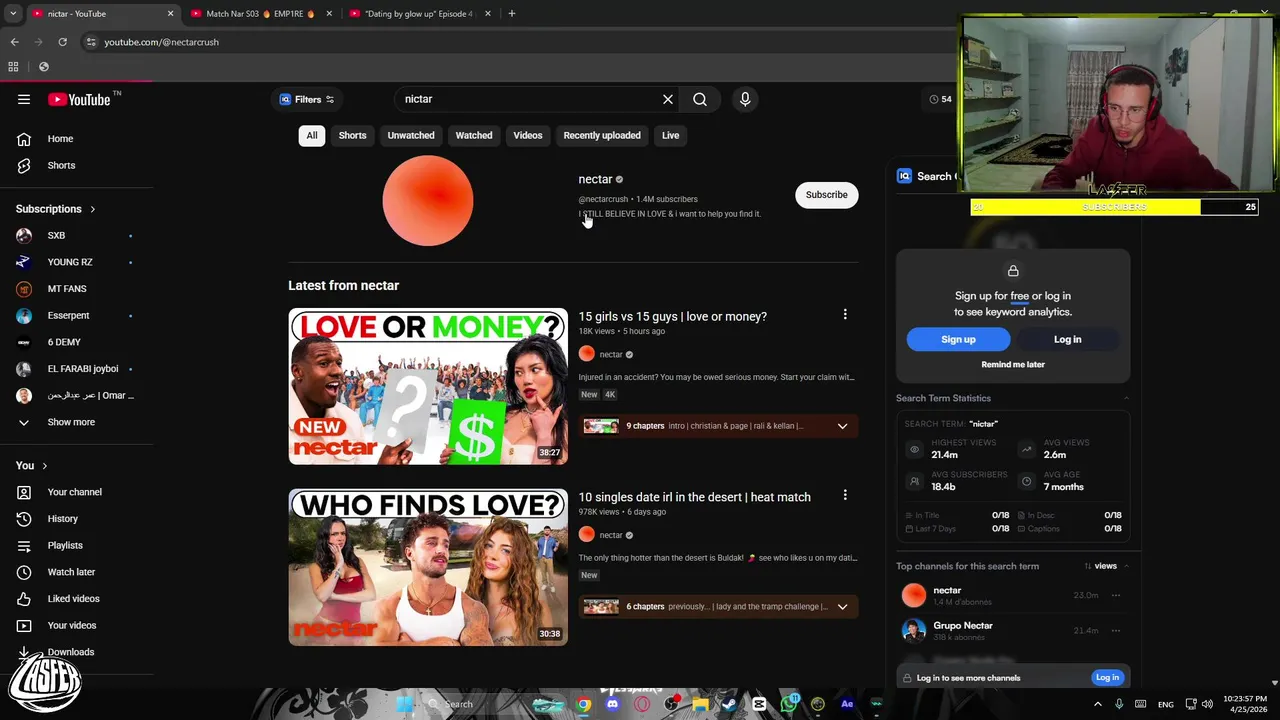Open the tab search dropdown in browser
The height and width of the screenshot is (720, 1280).
[13, 14]
